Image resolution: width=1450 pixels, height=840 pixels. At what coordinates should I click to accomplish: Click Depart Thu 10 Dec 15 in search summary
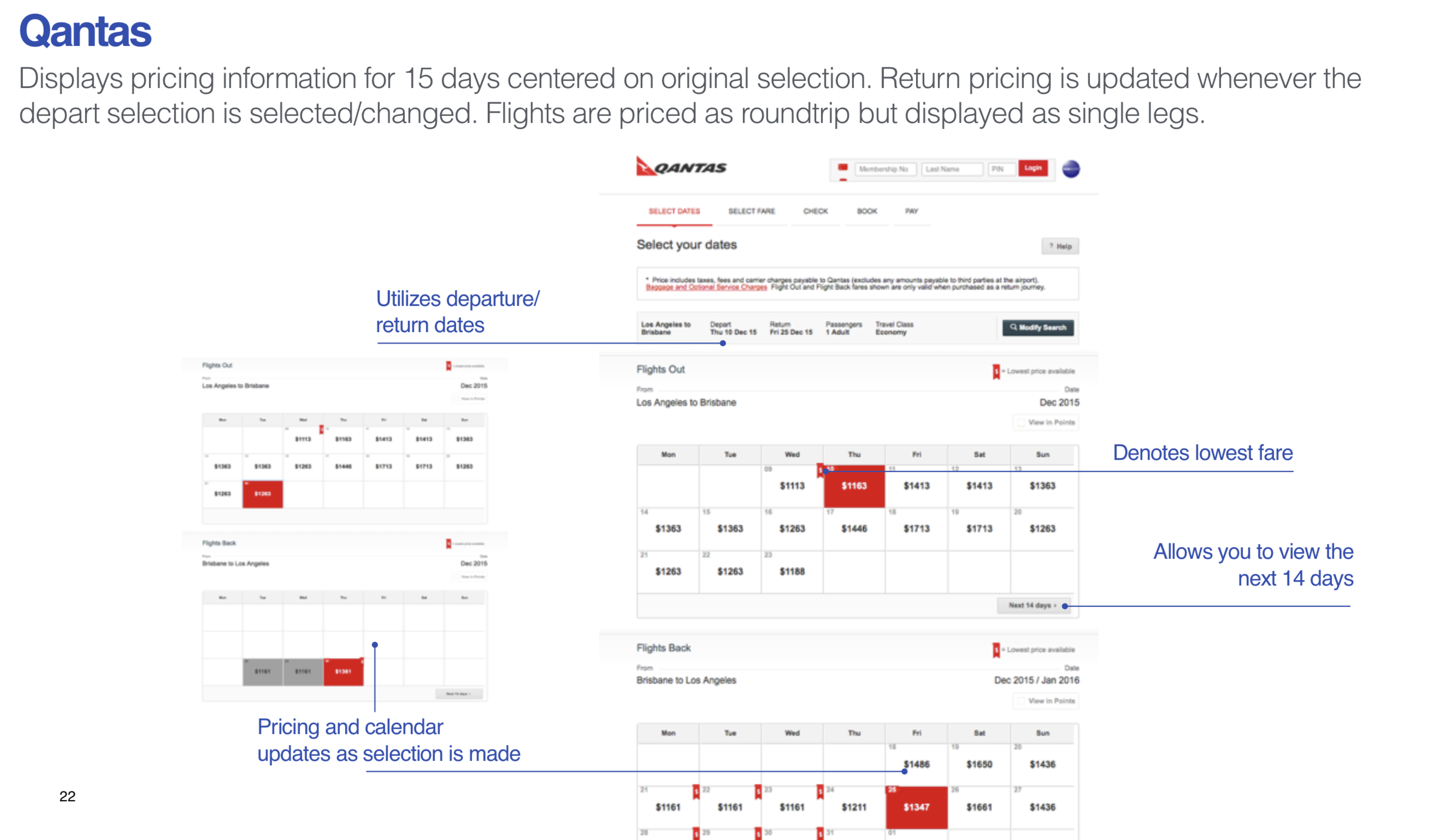tap(733, 329)
